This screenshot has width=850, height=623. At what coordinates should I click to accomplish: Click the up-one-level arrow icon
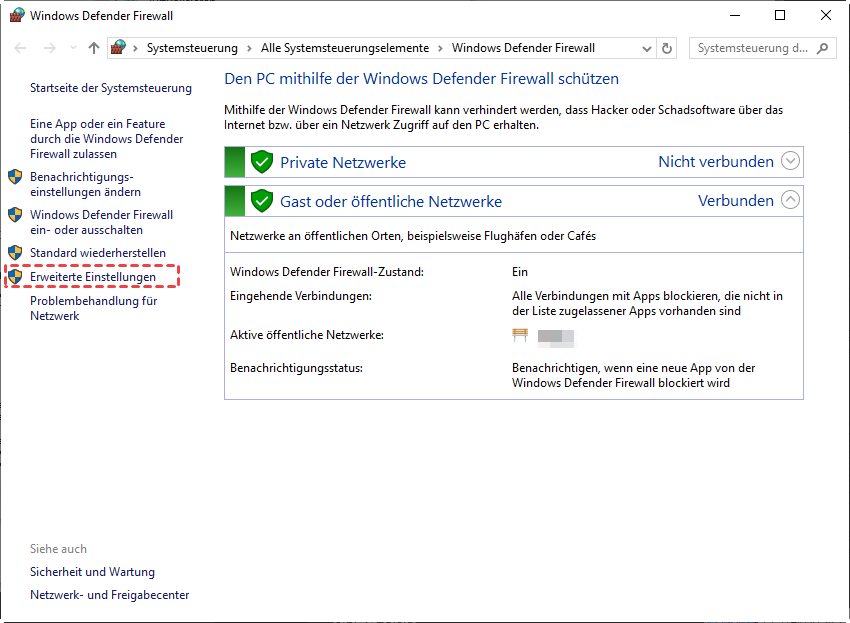pyautogui.click(x=94, y=48)
